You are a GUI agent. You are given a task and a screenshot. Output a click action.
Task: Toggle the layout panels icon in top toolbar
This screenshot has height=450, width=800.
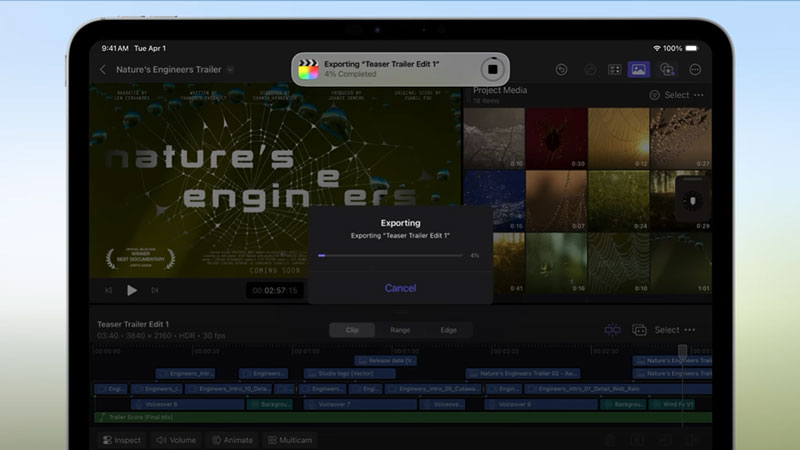615,69
